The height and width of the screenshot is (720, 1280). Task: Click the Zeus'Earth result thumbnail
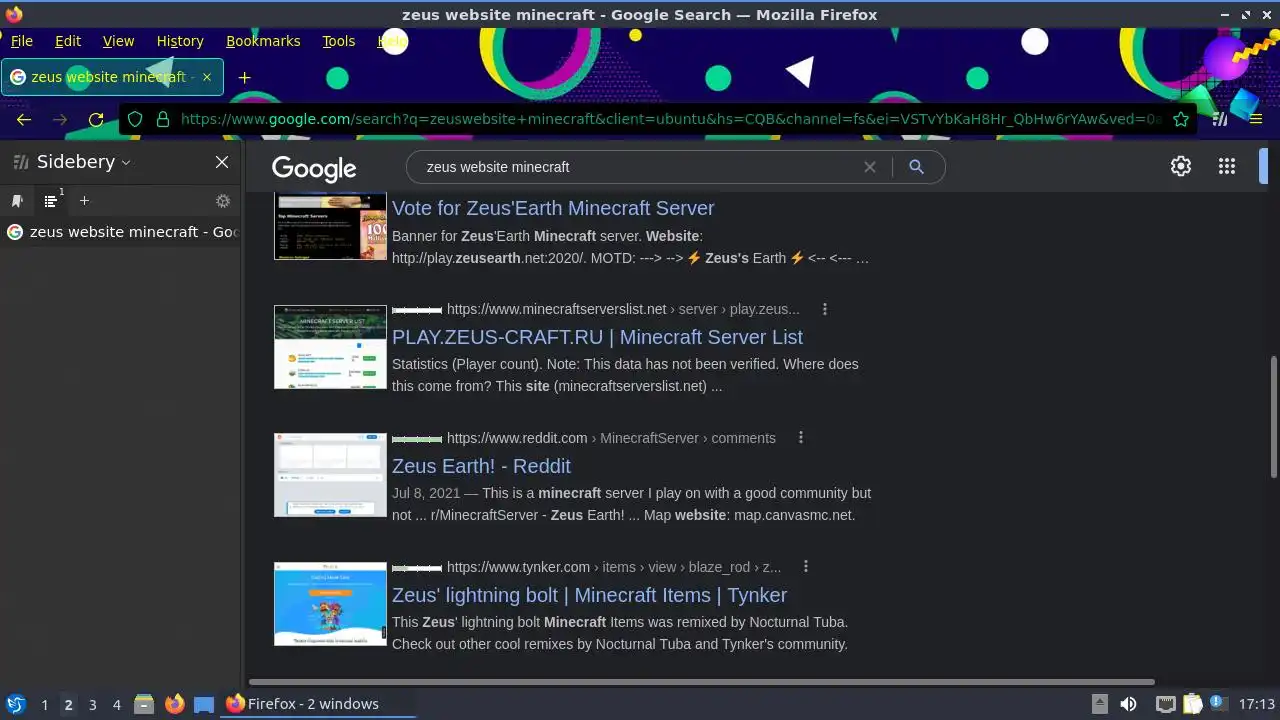330,226
